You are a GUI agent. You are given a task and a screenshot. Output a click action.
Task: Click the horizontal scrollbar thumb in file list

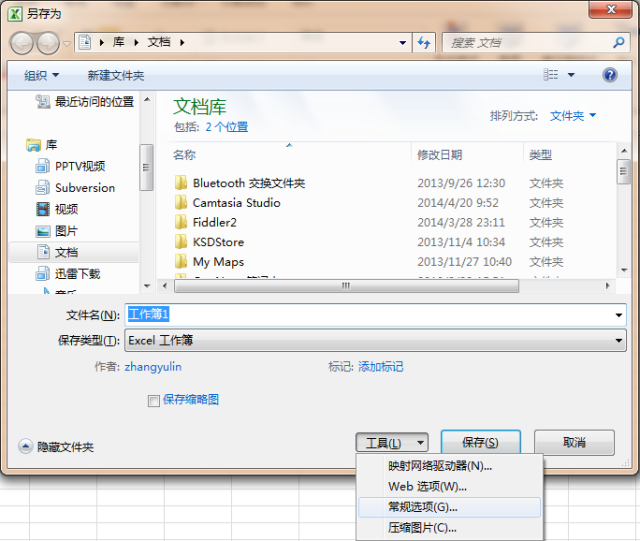tap(346, 286)
